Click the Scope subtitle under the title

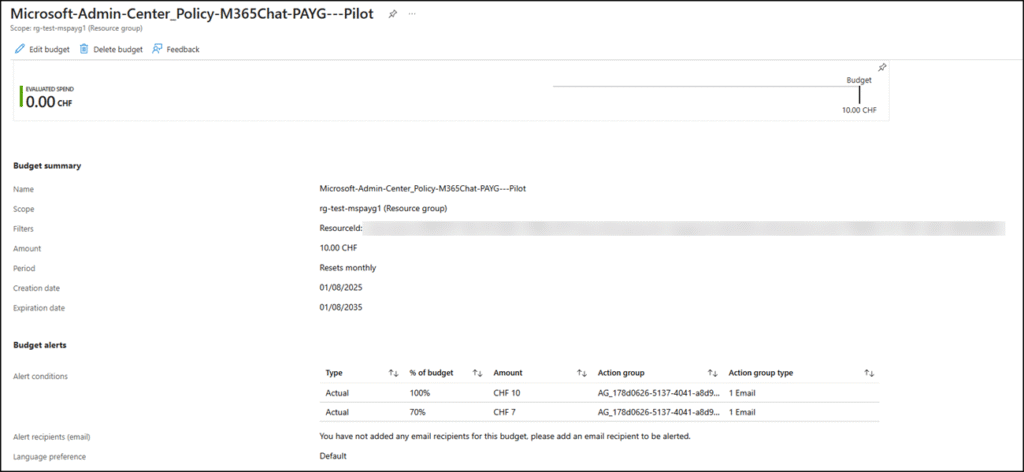pos(76,29)
